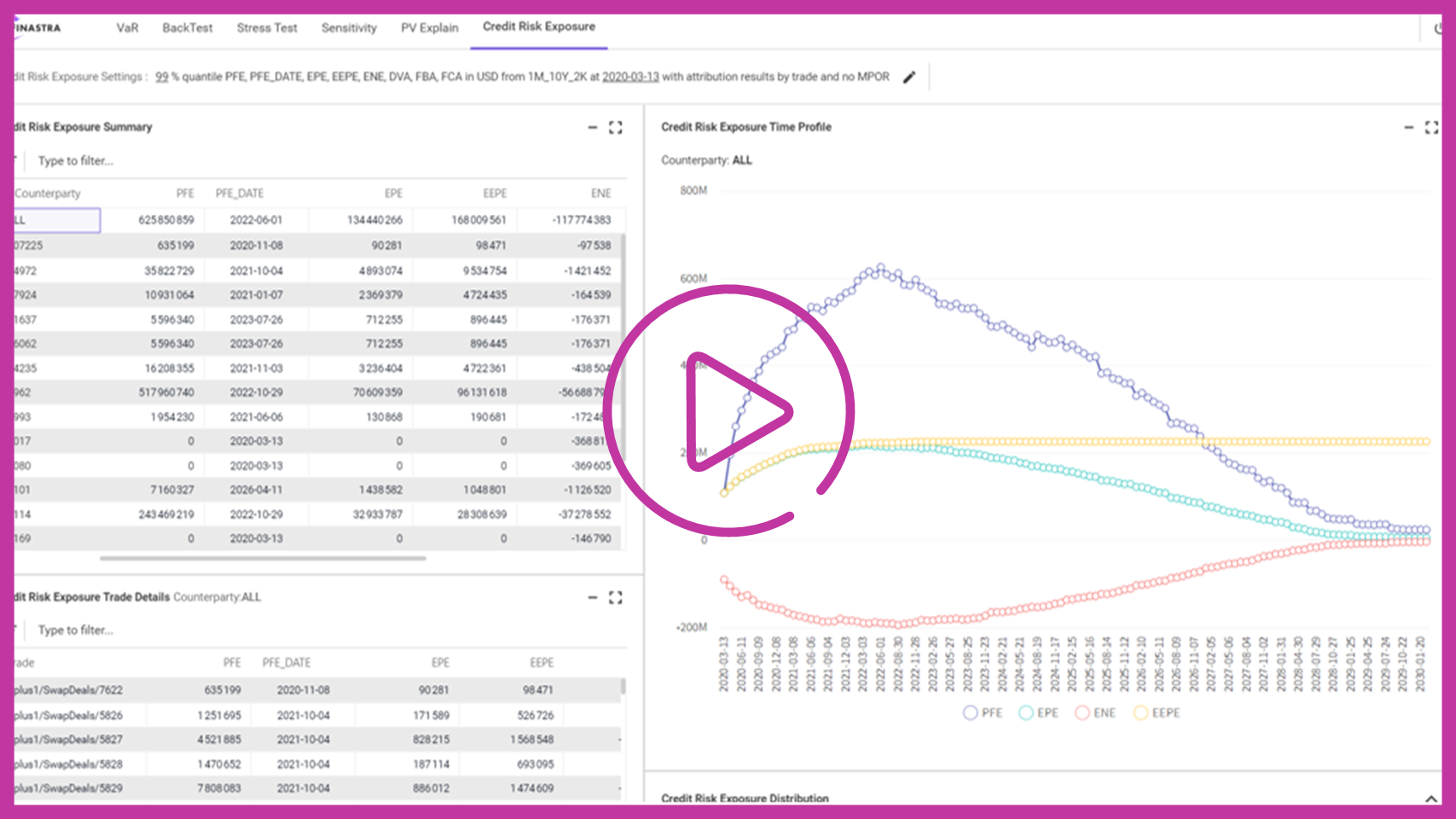Toggle ENE series in chart legend
The height and width of the screenshot is (819, 1456).
tap(1095, 712)
